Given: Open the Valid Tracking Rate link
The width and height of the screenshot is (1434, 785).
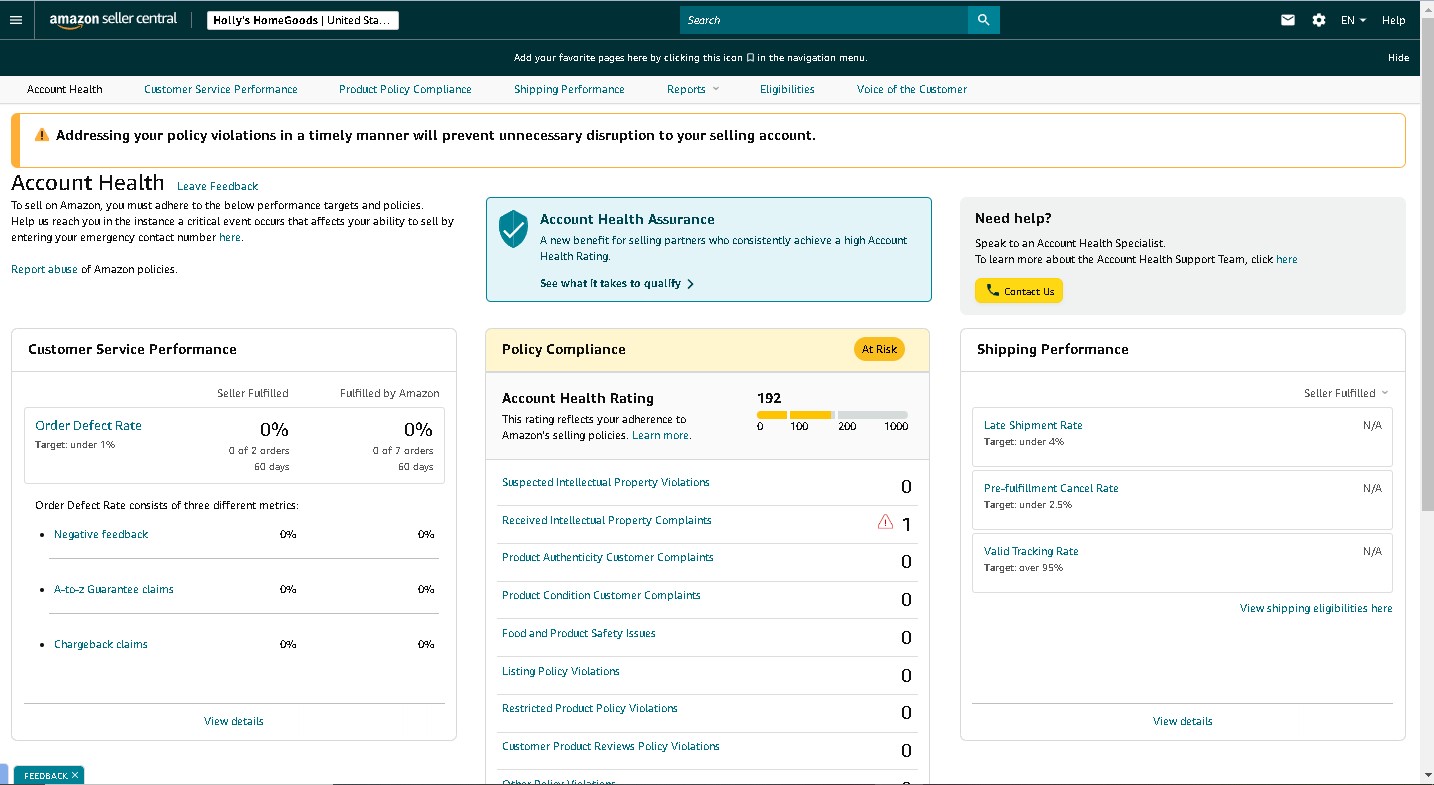Looking at the screenshot, I should point(1031,551).
